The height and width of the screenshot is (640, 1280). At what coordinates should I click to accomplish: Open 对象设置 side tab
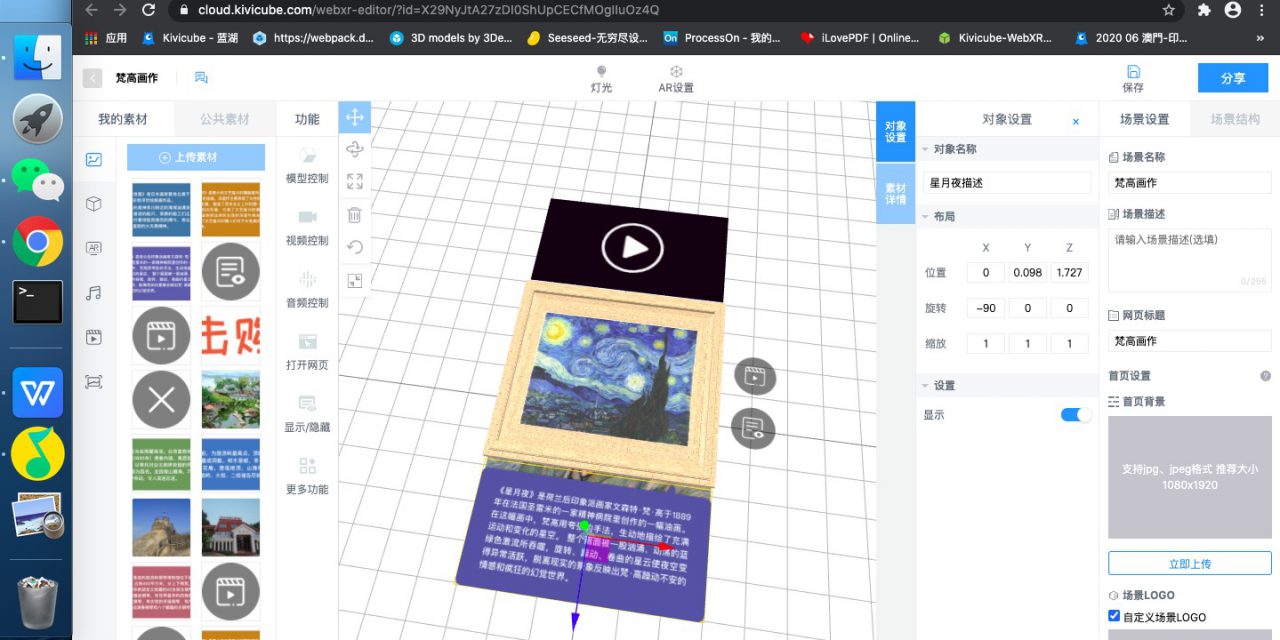[x=895, y=132]
